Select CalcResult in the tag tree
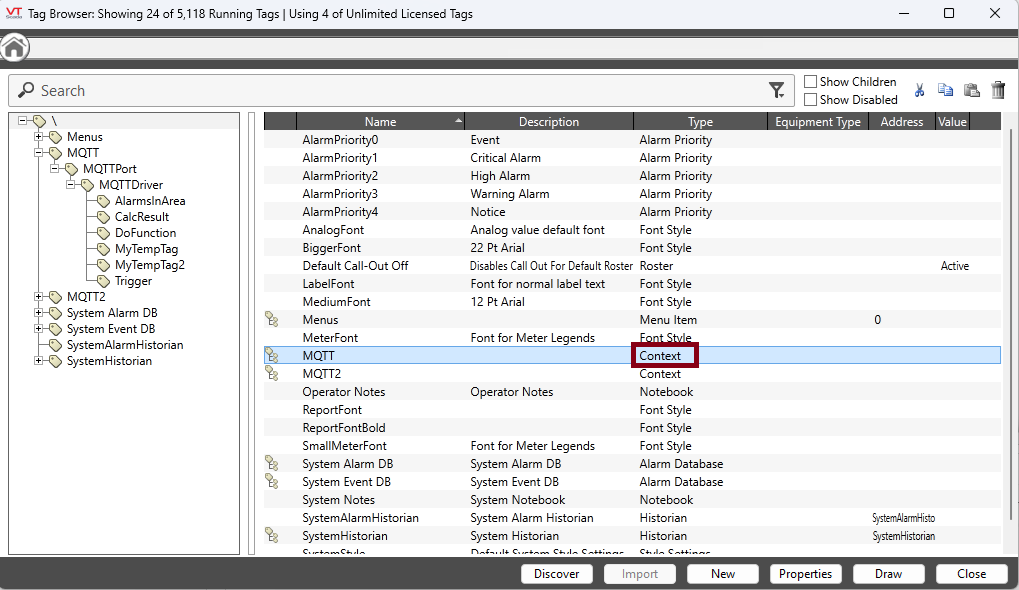Screen dimensions: 1019x590 click(x=142, y=217)
